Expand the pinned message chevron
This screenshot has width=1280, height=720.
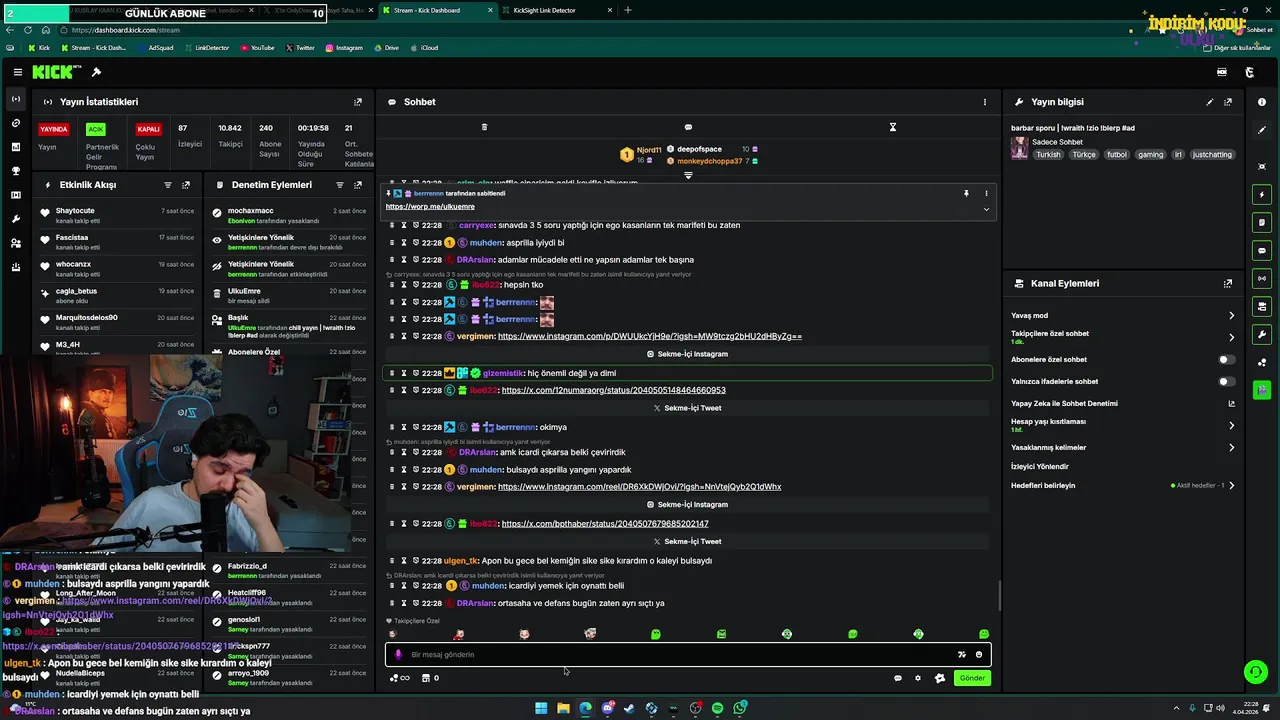[986, 209]
